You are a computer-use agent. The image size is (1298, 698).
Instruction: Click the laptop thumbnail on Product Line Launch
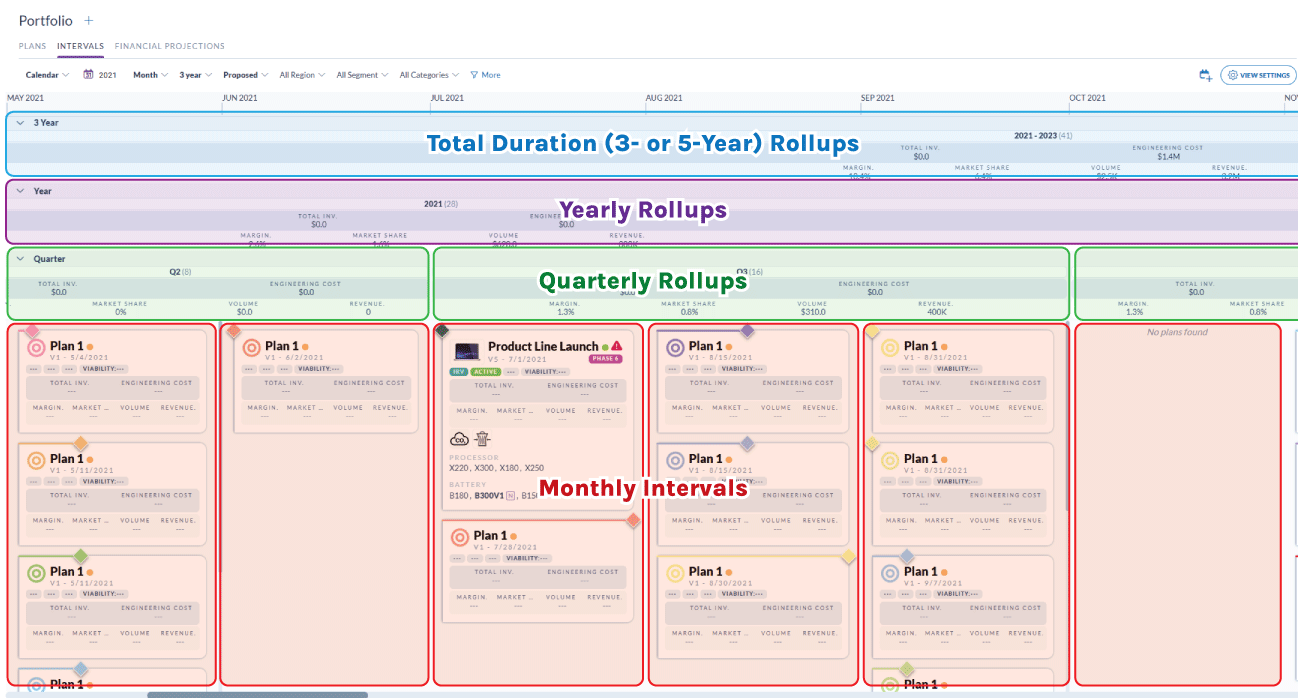(x=465, y=352)
